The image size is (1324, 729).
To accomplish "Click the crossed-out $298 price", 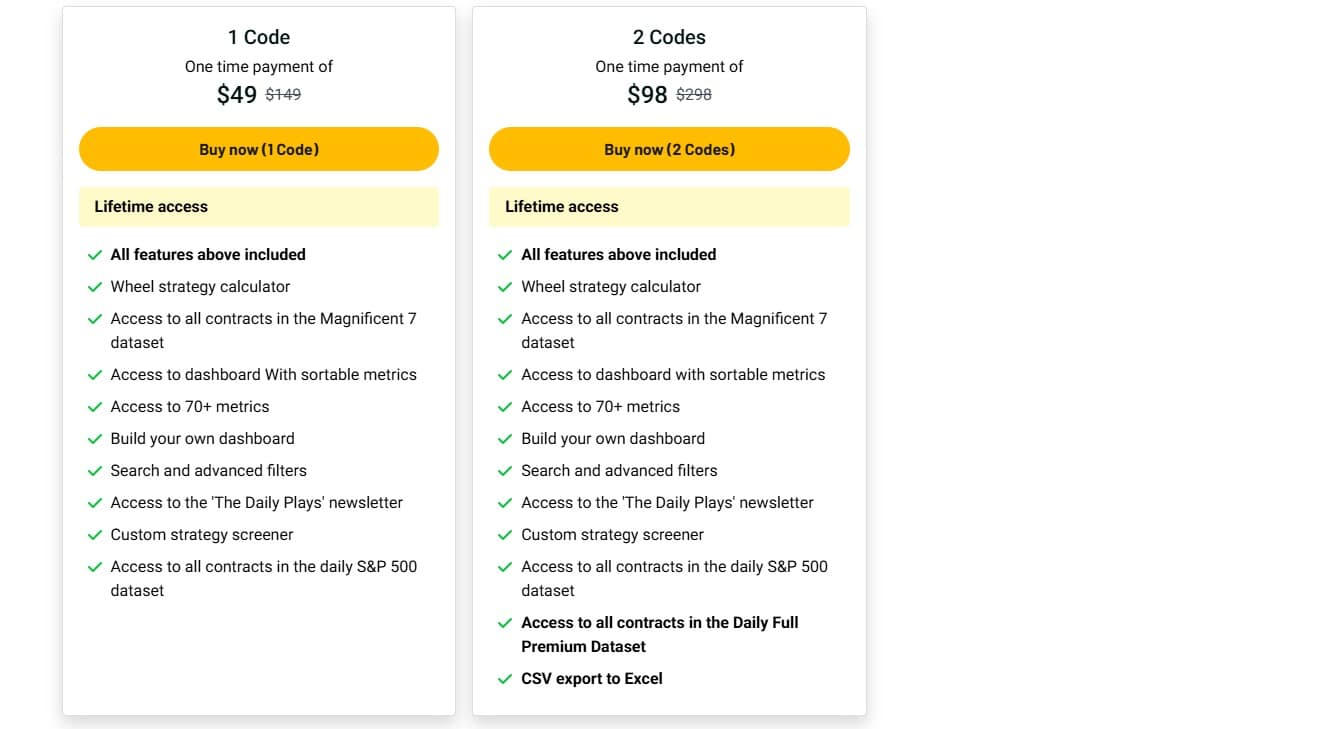I will (692, 94).
